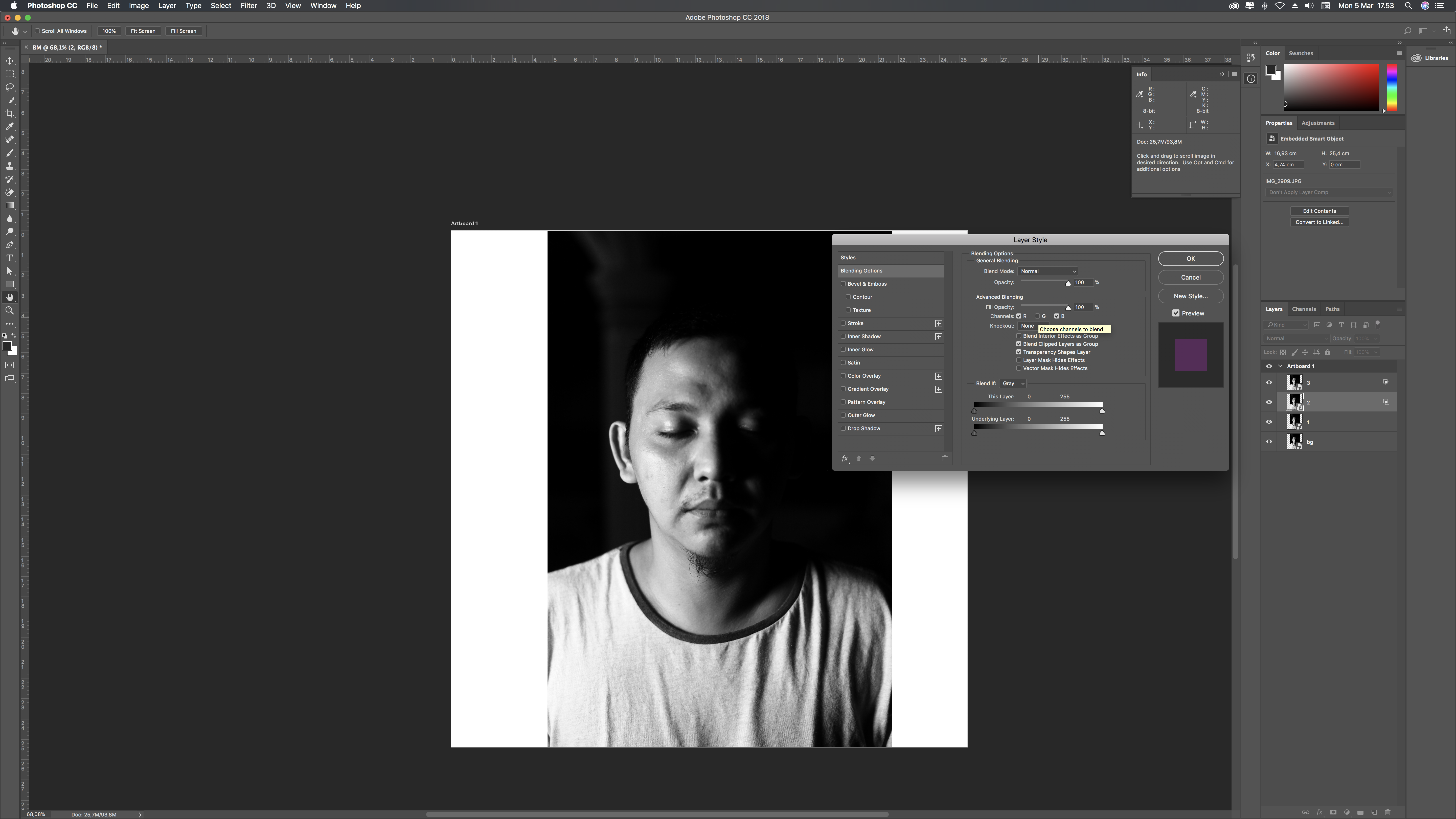Viewport: 1456px width, 819px height.
Task: Click the lock all icon in Layers panel
Action: tap(1328, 352)
